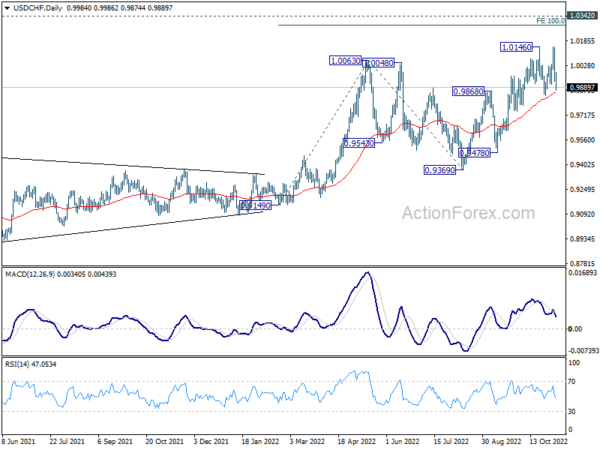
Task: Click the 0.94780 price label
Action: click(474, 153)
